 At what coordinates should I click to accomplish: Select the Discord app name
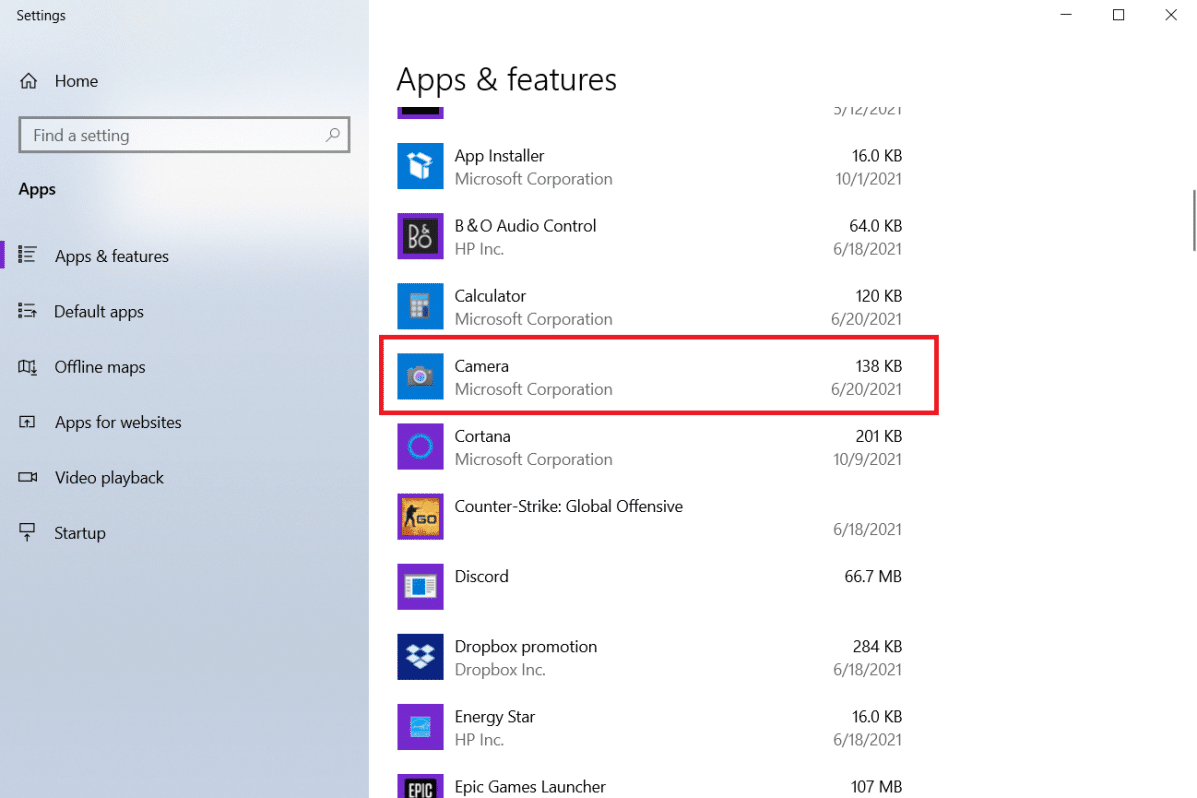click(x=482, y=577)
